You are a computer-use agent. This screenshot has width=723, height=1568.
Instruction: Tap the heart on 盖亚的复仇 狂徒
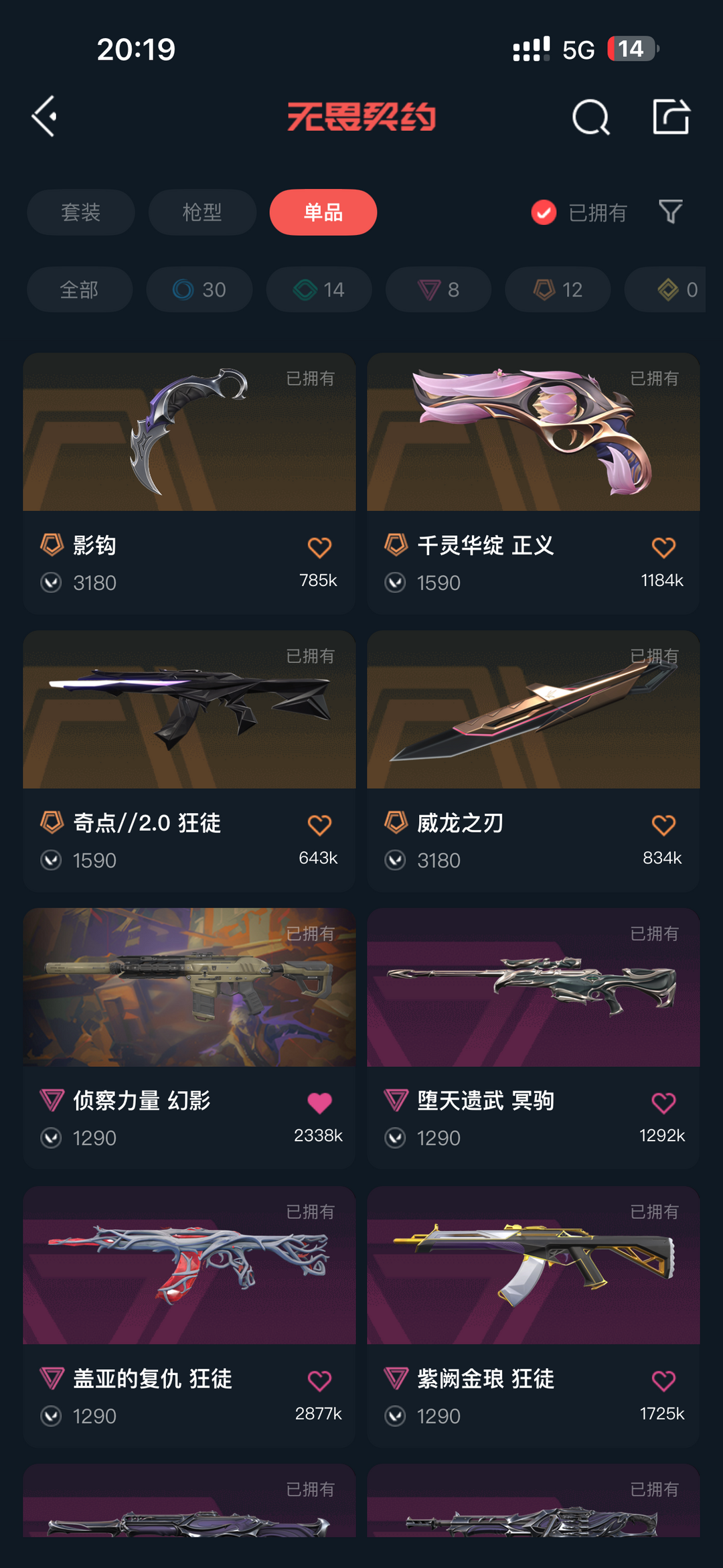click(319, 1380)
